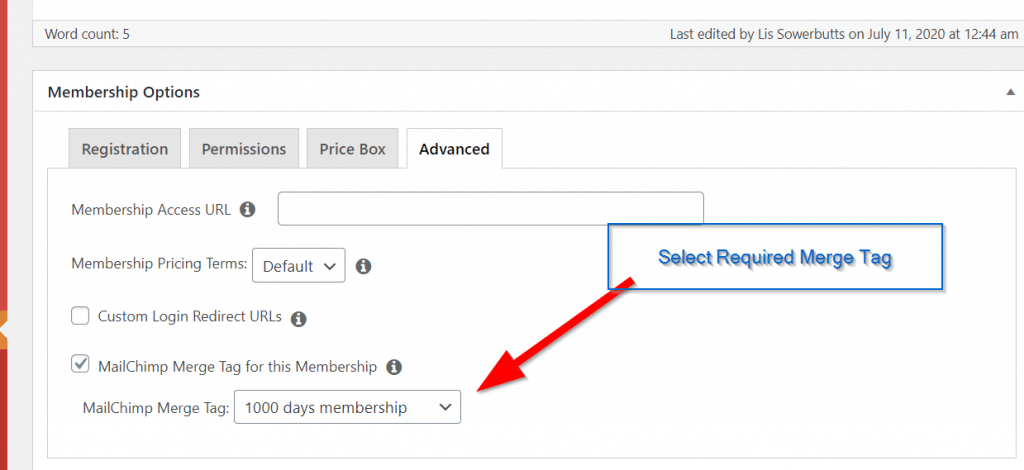Open the Price Box tab
Image resolution: width=1024 pixels, height=470 pixels.
pos(352,149)
